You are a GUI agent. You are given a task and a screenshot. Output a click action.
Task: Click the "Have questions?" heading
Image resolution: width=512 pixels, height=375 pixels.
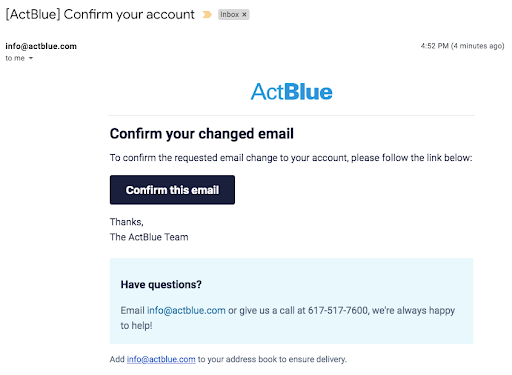161,284
